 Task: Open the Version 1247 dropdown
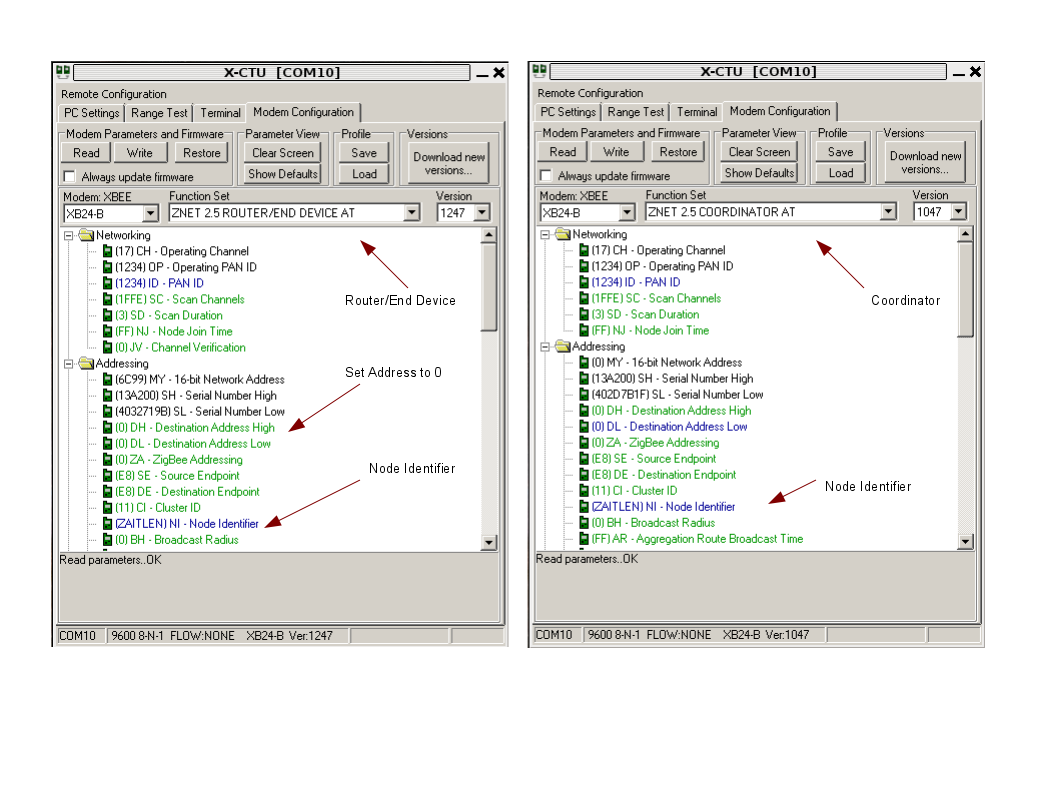point(480,212)
